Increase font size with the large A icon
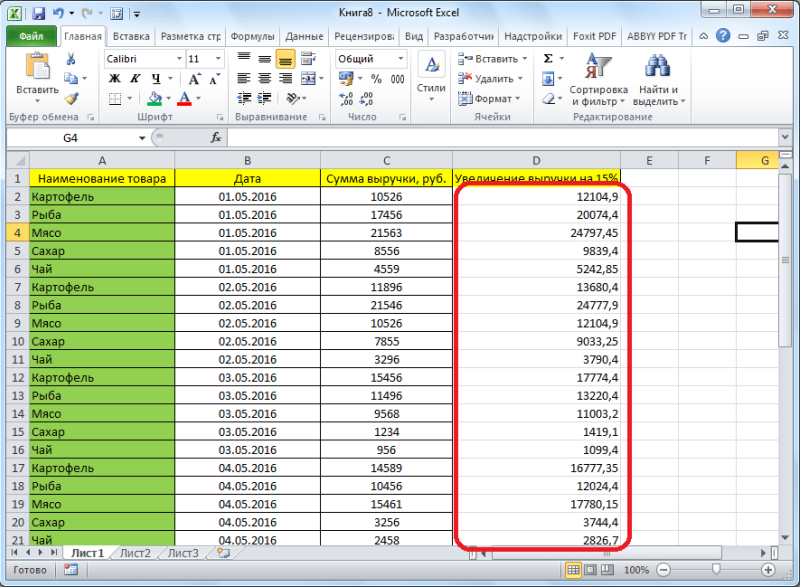Viewport: 800px width, 587px height. pos(194,79)
